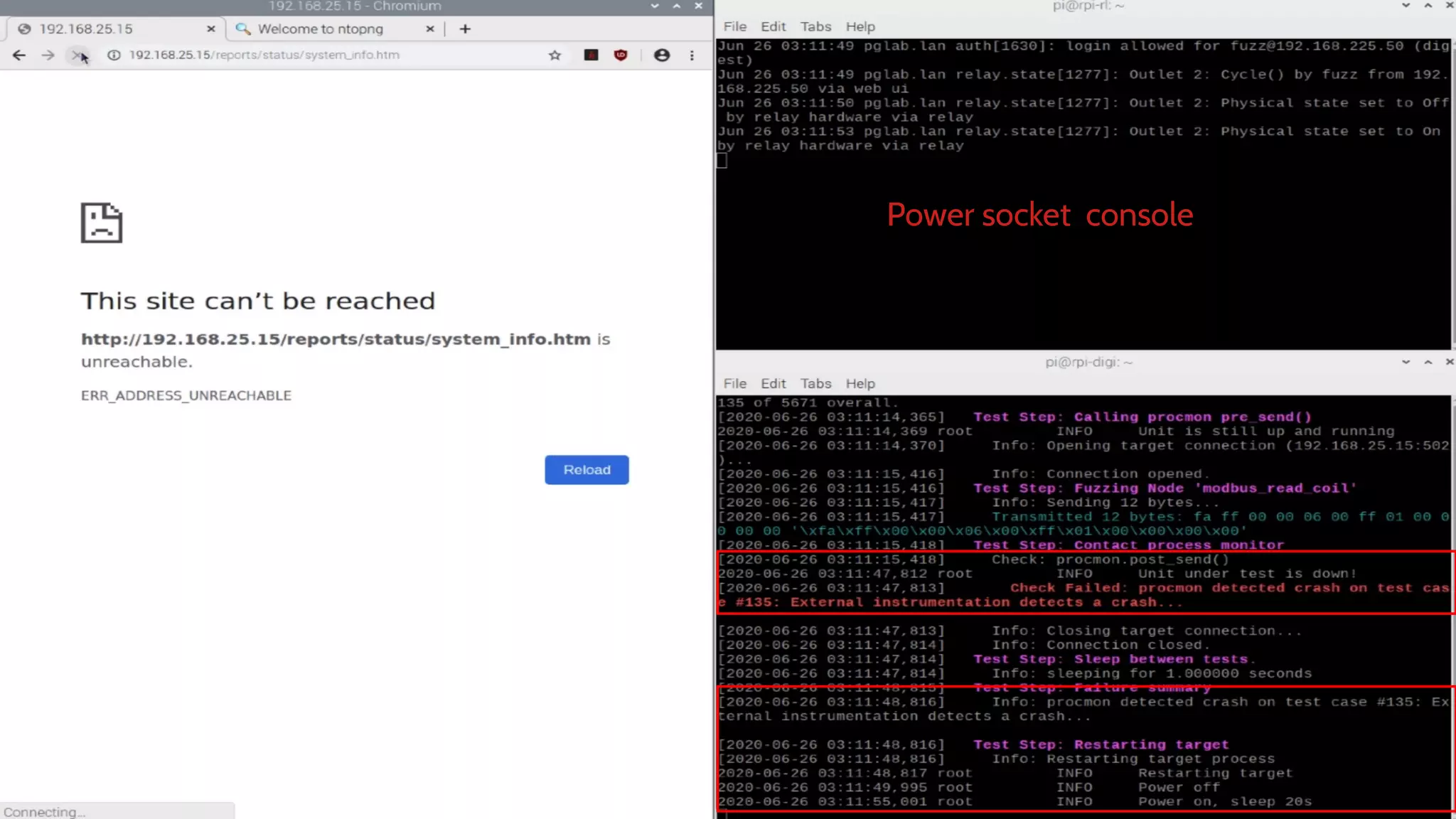The image size is (1456, 819).
Task: Click the browser forward arrow
Action: click(48, 55)
